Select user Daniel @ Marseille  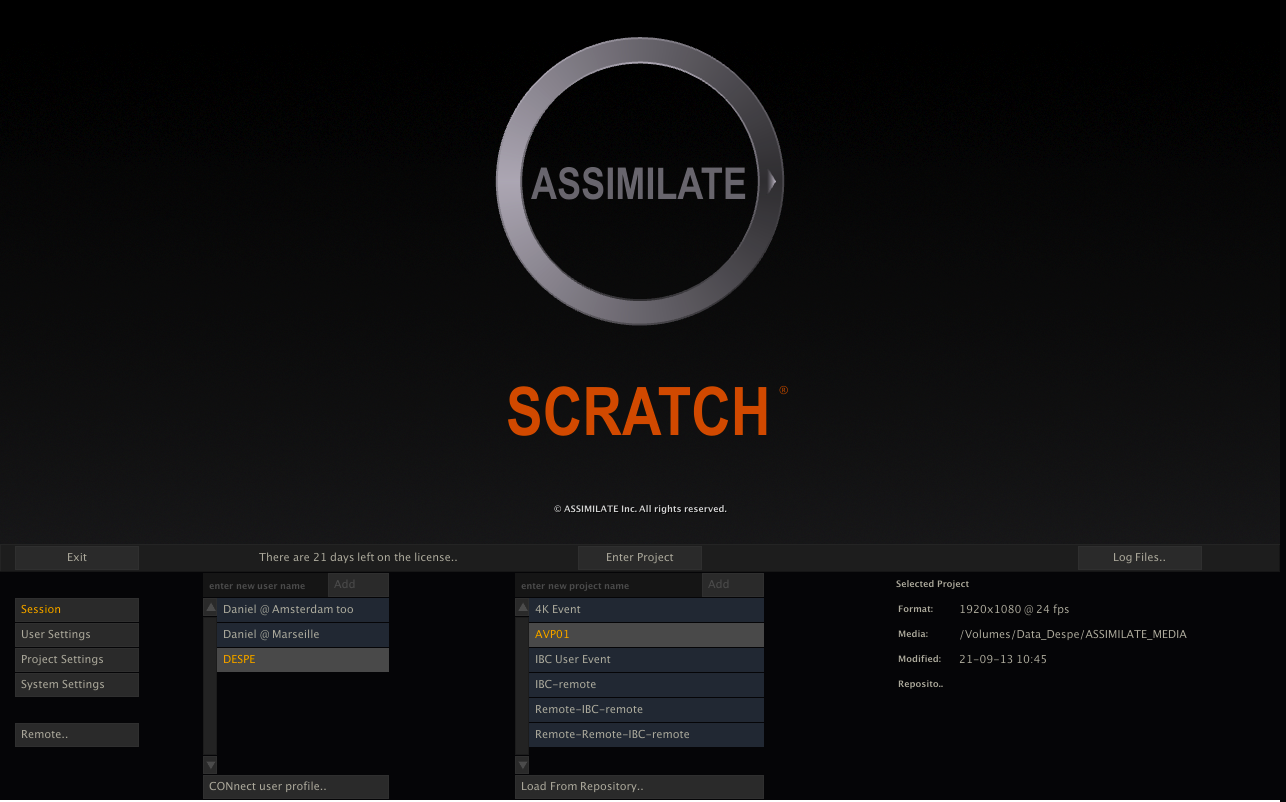tap(303, 634)
